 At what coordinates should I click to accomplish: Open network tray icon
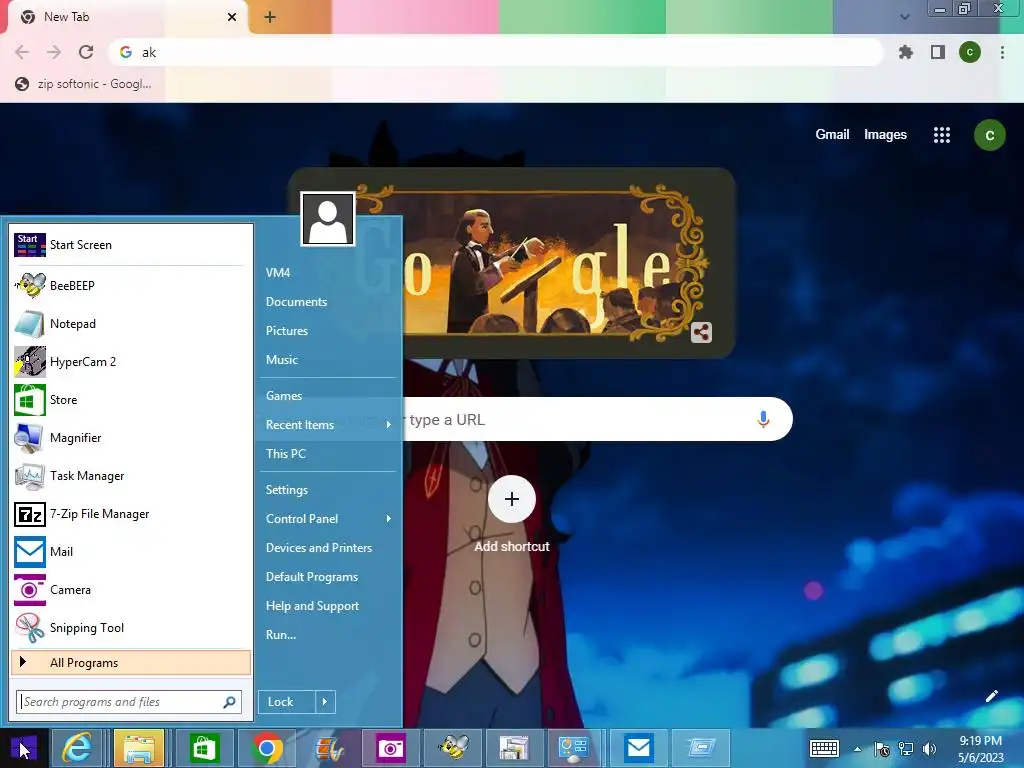pos(906,748)
